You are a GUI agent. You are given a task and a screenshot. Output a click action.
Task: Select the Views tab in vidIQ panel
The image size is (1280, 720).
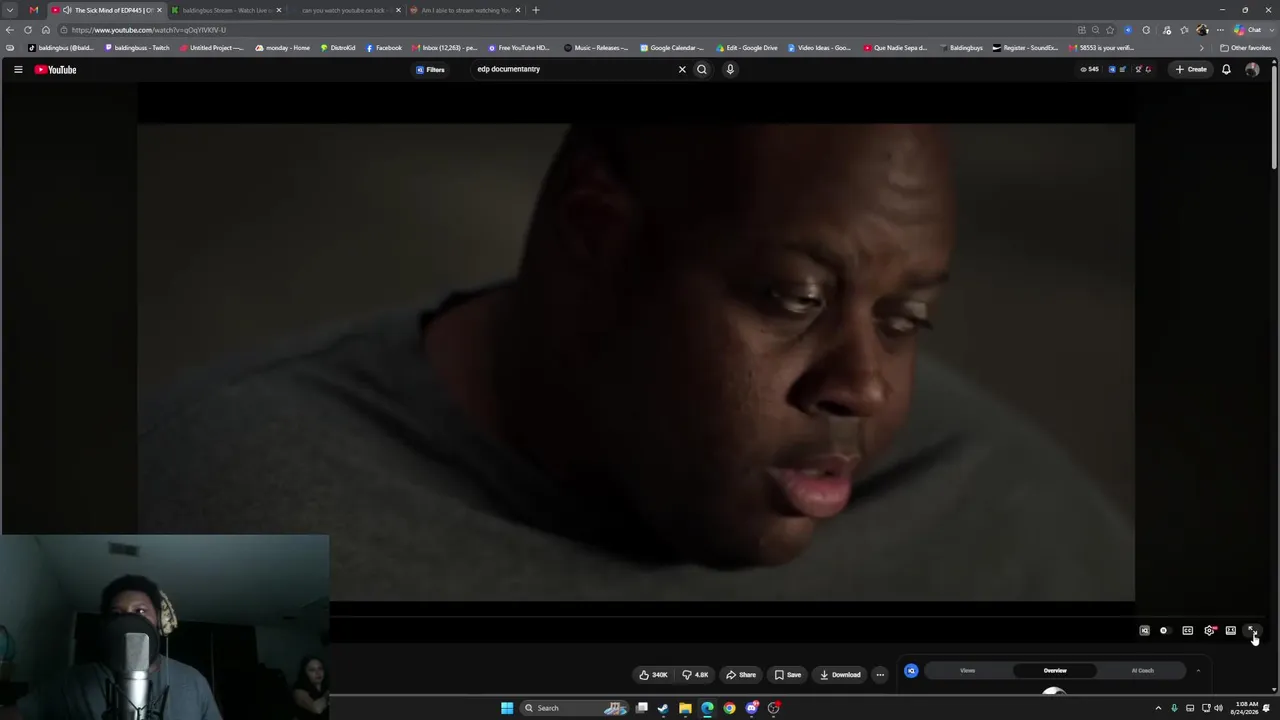(968, 671)
